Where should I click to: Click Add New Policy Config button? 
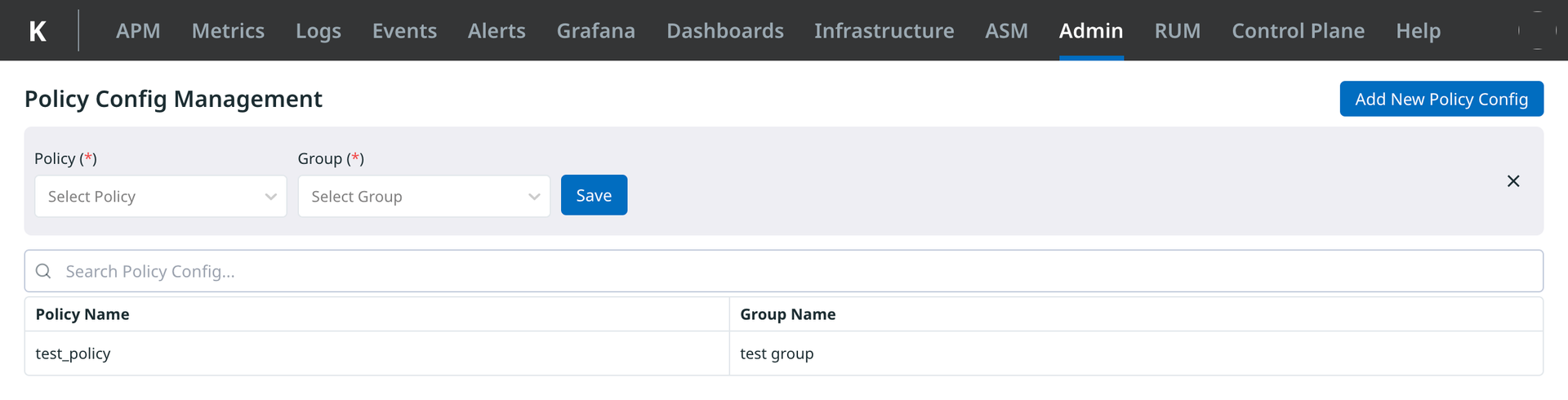[1441, 99]
